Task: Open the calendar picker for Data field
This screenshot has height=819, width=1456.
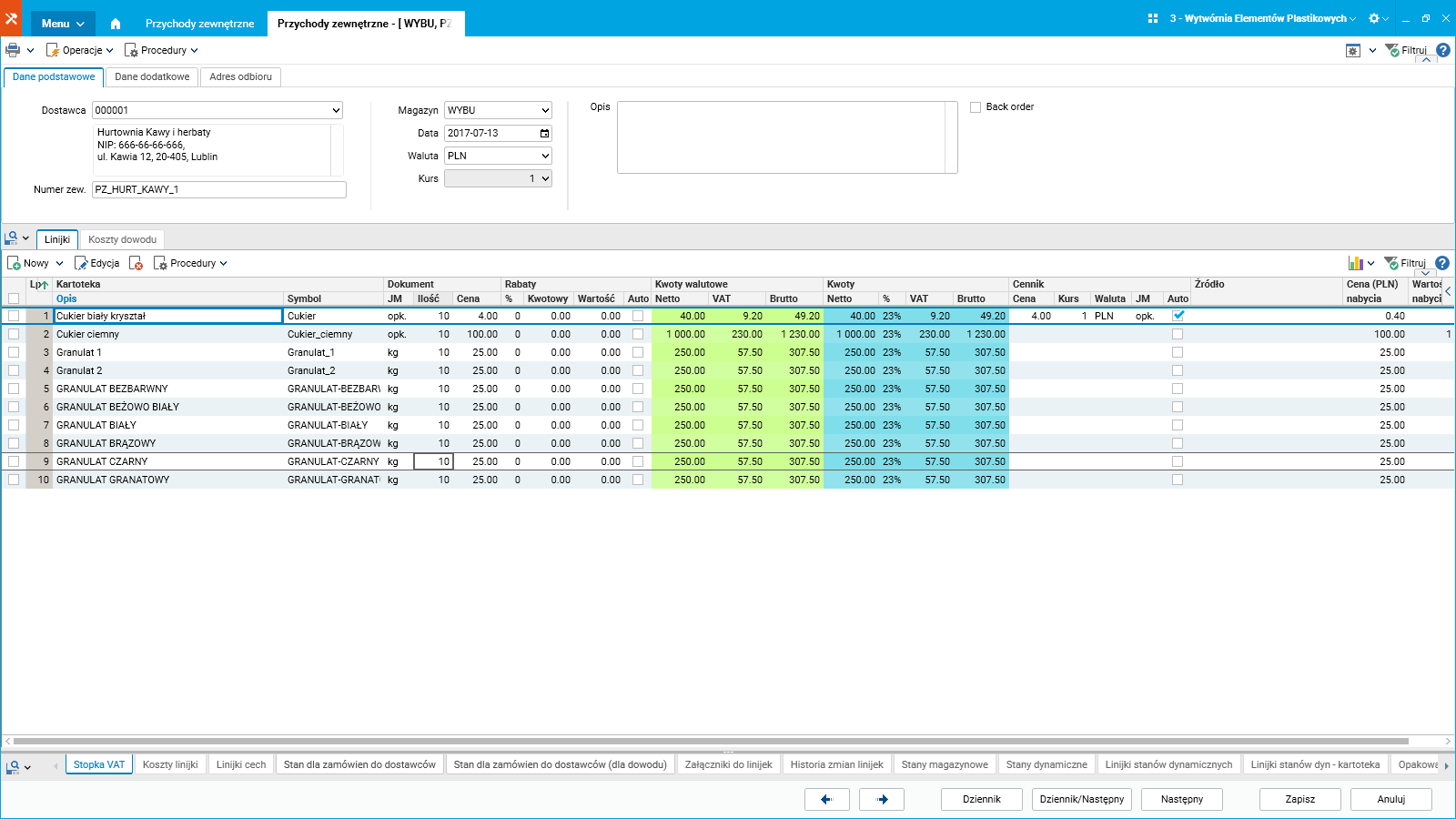Action: coord(545,133)
